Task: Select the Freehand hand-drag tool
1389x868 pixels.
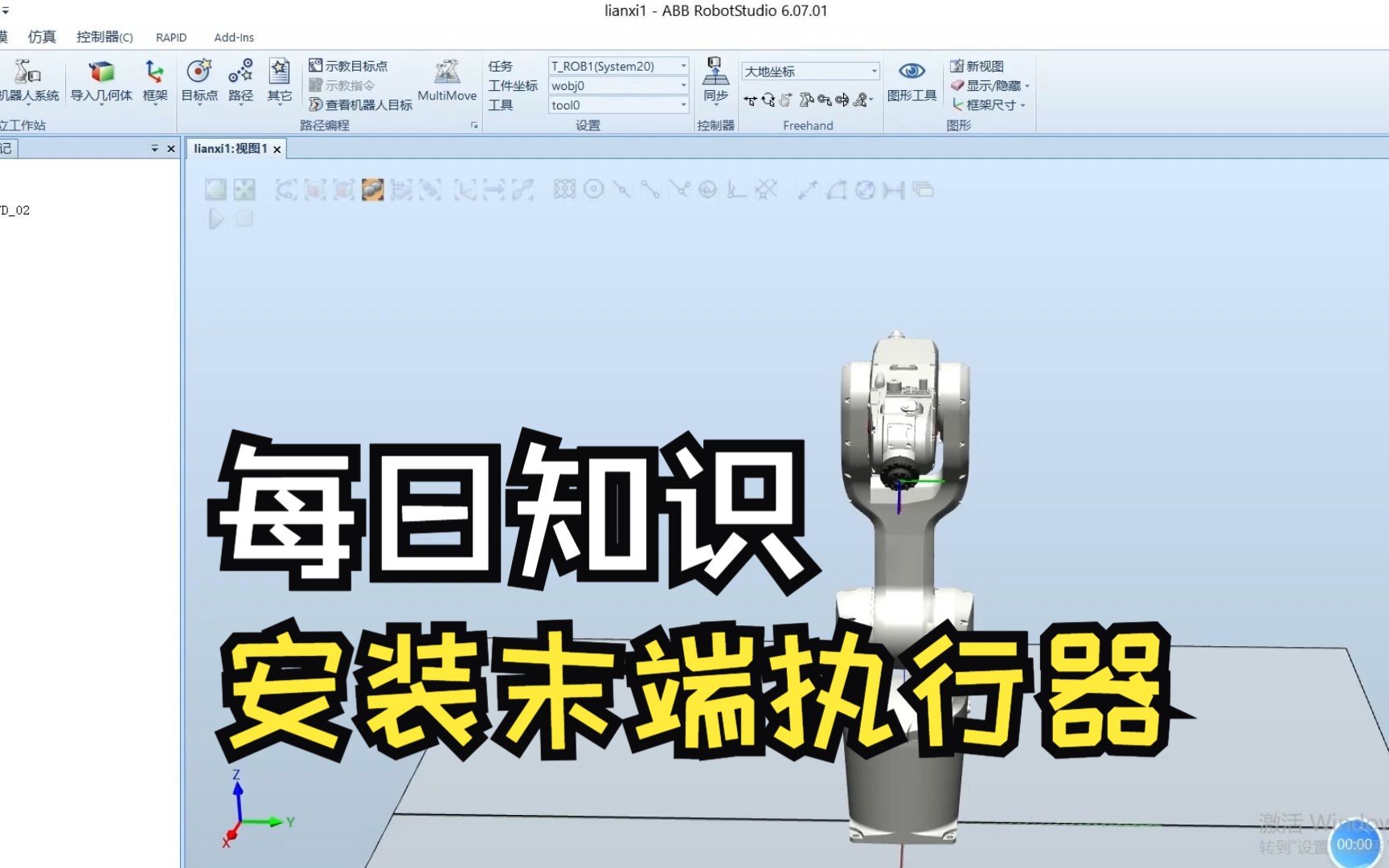Action: pyautogui.click(x=785, y=100)
